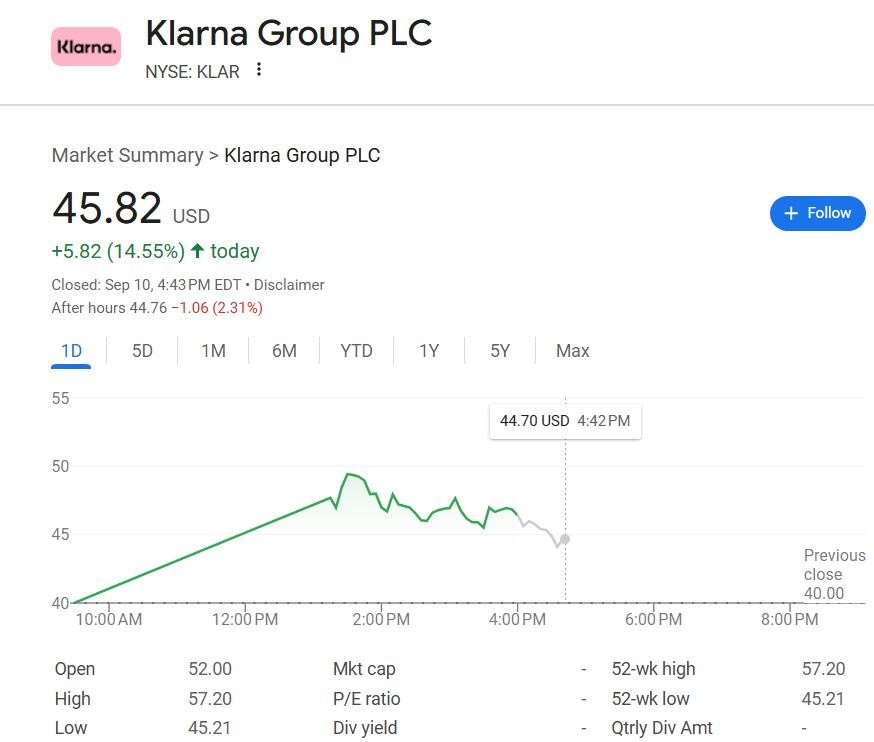The height and width of the screenshot is (742, 874).
Task: Select the 1D time range tab
Action: click(x=71, y=351)
